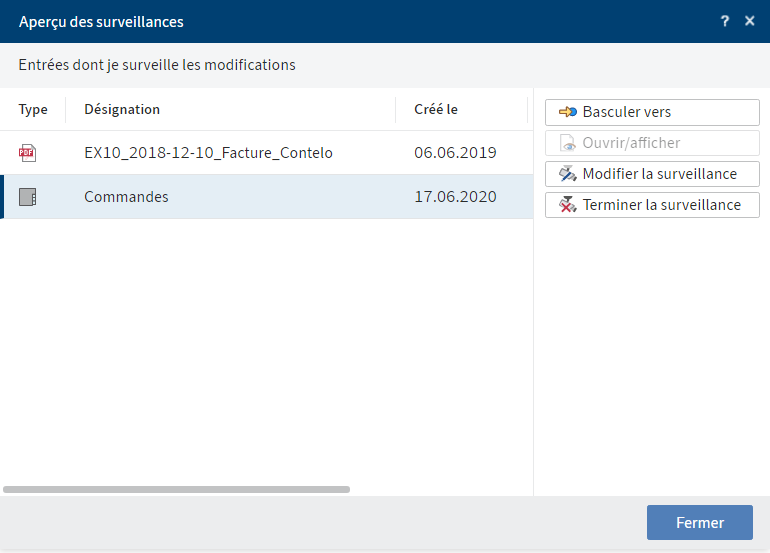770x553 pixels.
Task: Click the arrow icon on Basculer vers
Action: [x=568, y=112]
